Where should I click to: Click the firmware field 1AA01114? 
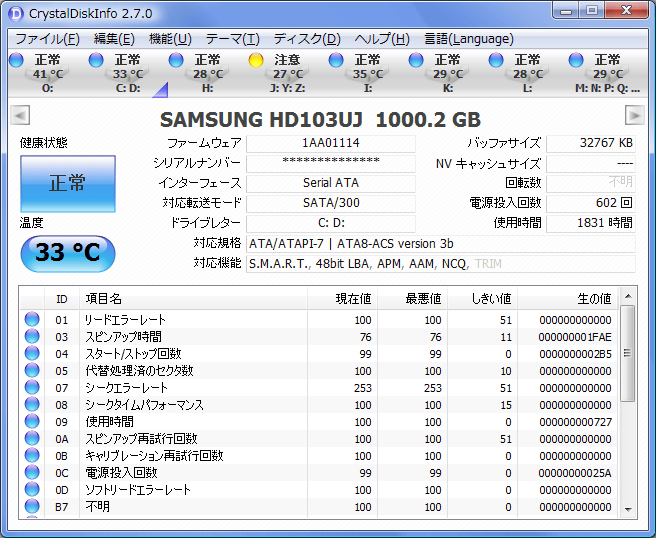(331, 143)
